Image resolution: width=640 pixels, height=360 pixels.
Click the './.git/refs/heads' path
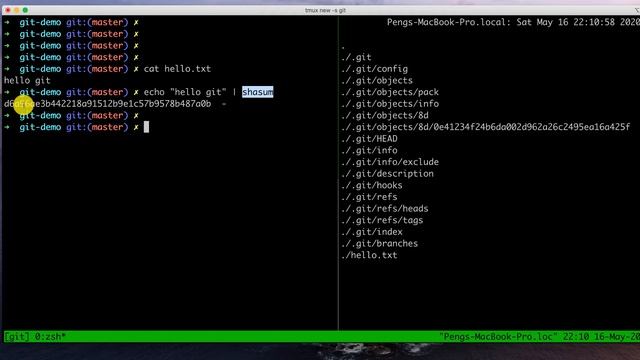point(384,209)
